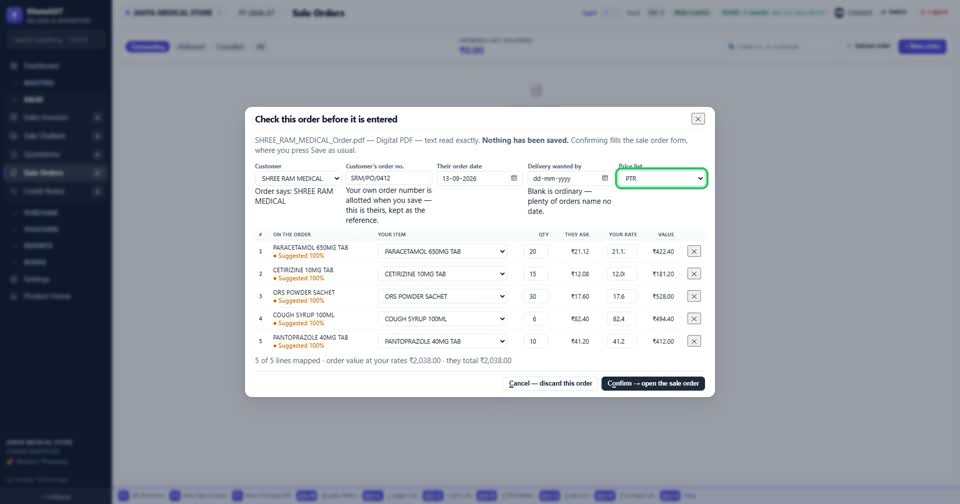The image size is (960, 504).
Task: Open the Customer dropdown showing SHREE RAM MEDICAL
Action: click(x=298, y=178)
